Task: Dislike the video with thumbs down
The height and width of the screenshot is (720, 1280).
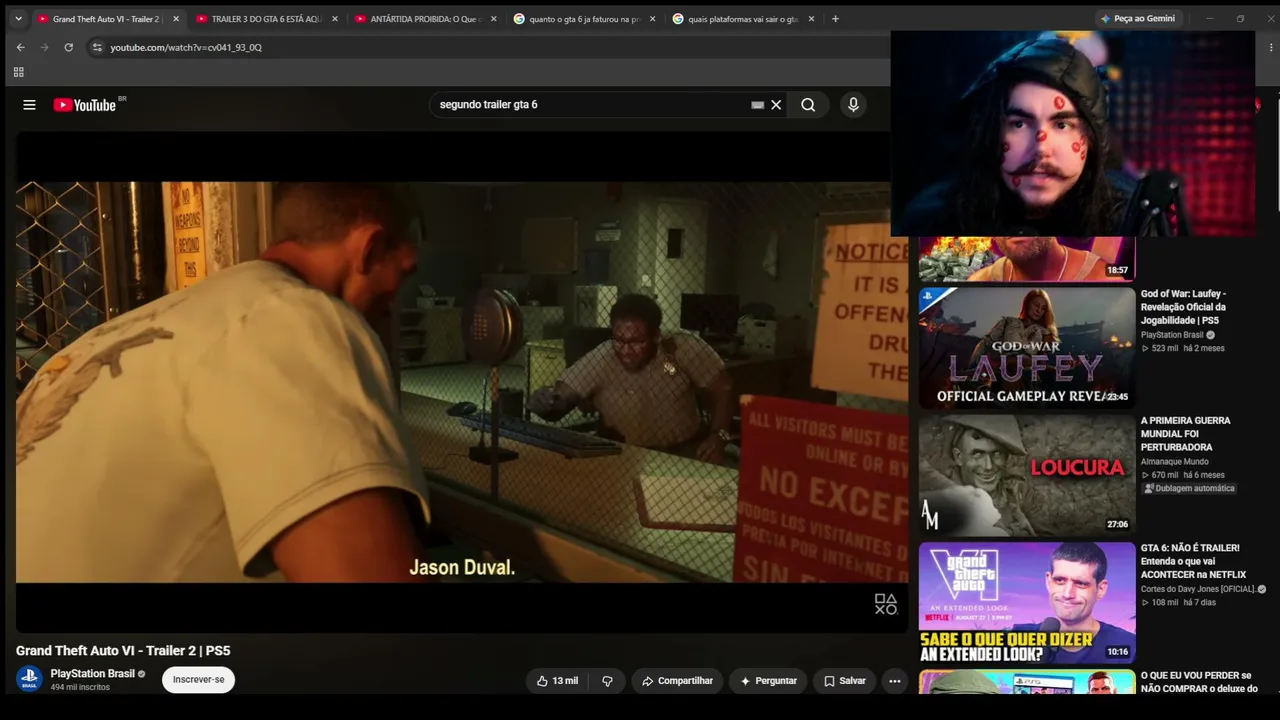Action: tap(607, 681)
